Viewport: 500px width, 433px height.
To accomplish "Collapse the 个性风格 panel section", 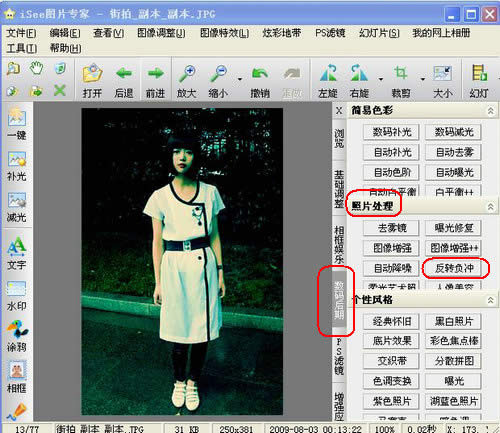I will click(491, 300).
